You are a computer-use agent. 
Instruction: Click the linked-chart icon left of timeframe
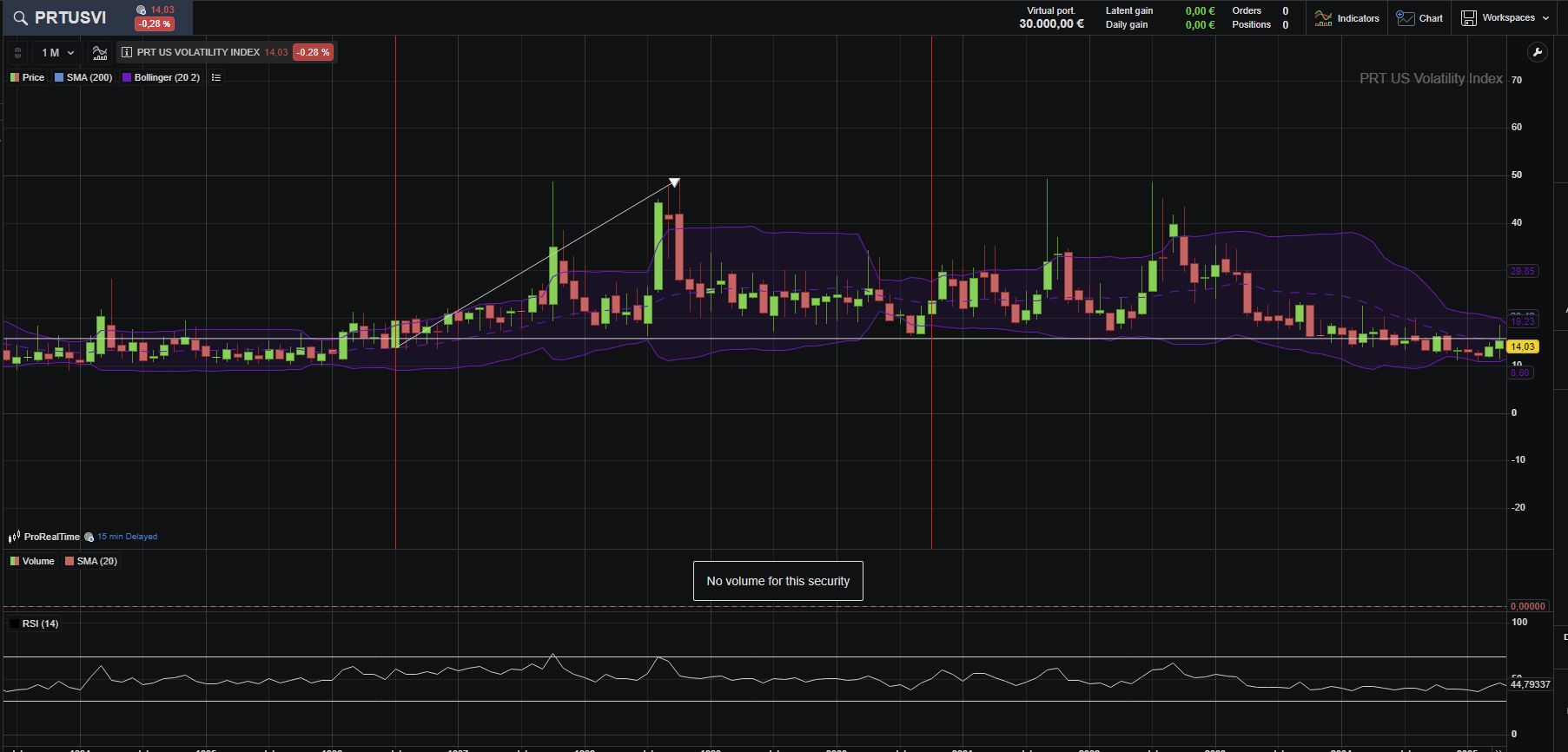[17, 53]
